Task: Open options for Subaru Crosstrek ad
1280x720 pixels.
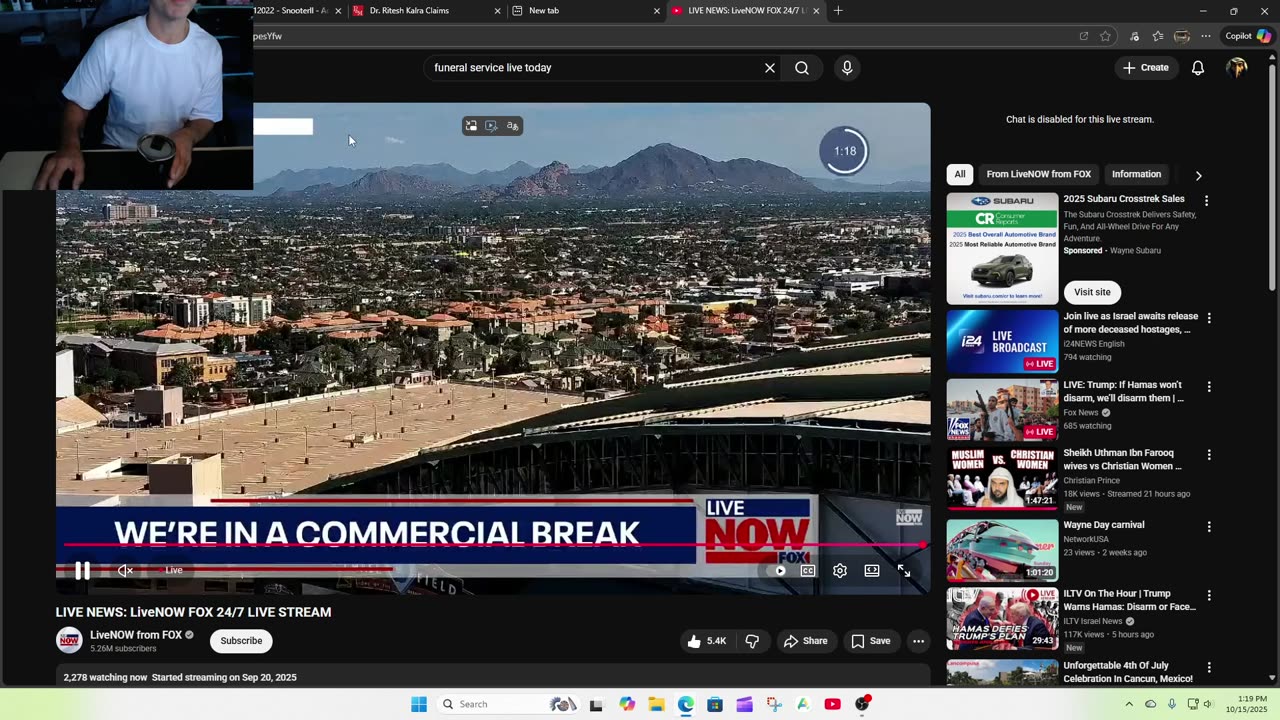Action: tap(1206, 201)
